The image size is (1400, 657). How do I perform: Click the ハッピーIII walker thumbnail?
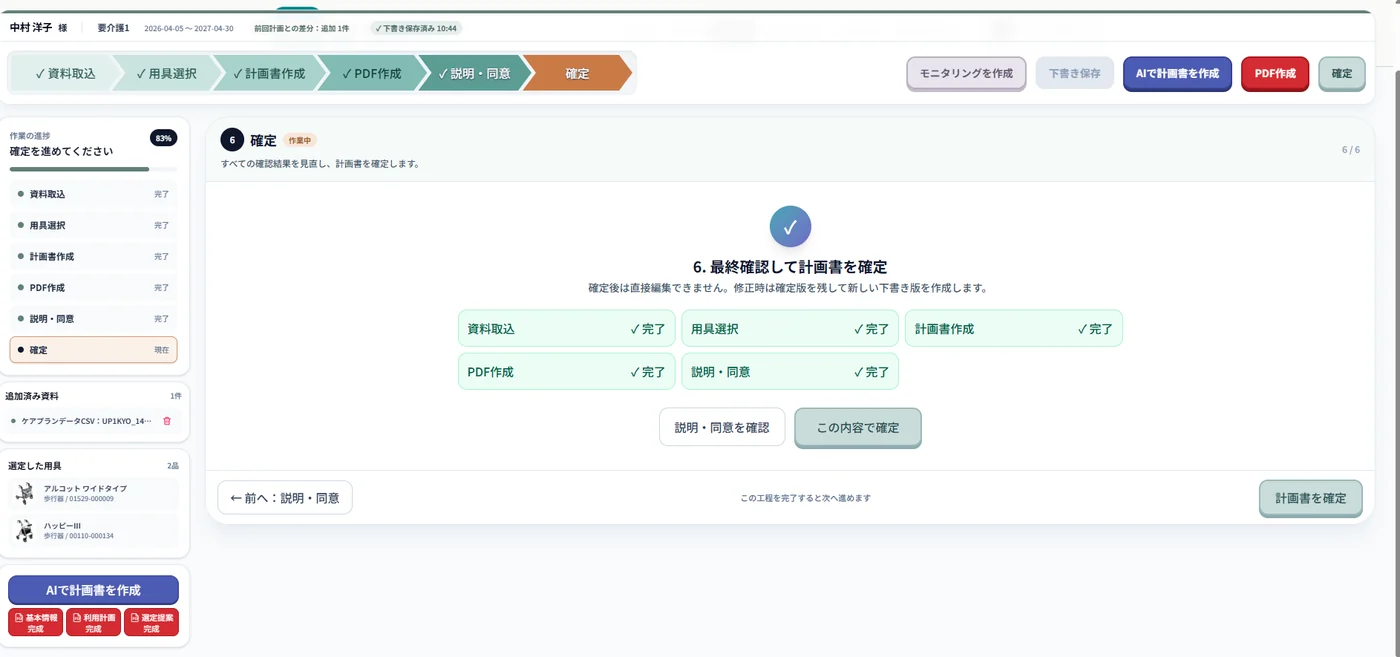pyautogui.click(x=24, y=531)
